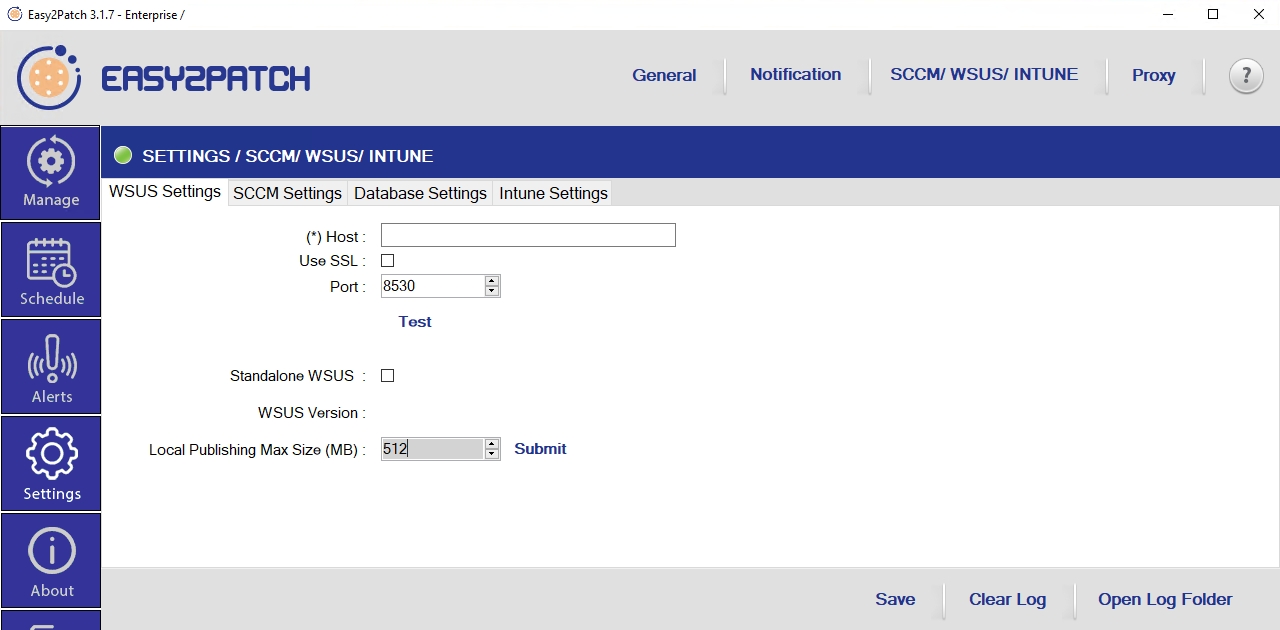Decrease the Port value with down arrow
Viewport: 1280px width, 630px height.
tap(491, 292)
